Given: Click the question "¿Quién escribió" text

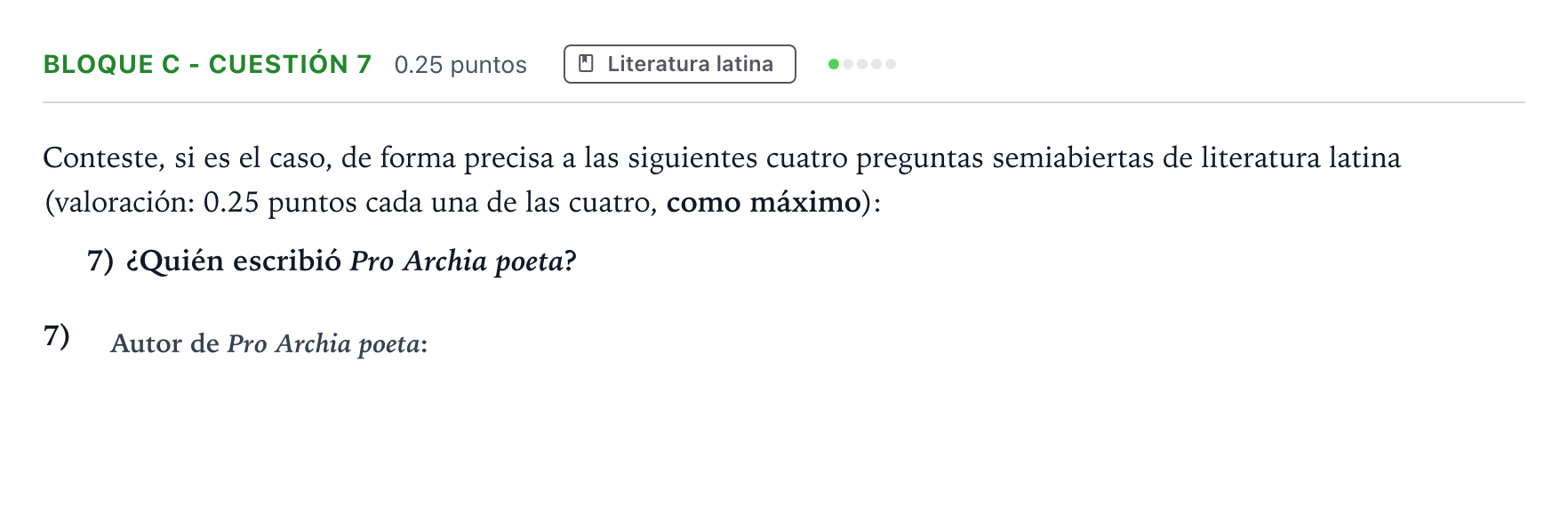Looking at the screenshot, I should click(233, 261).
